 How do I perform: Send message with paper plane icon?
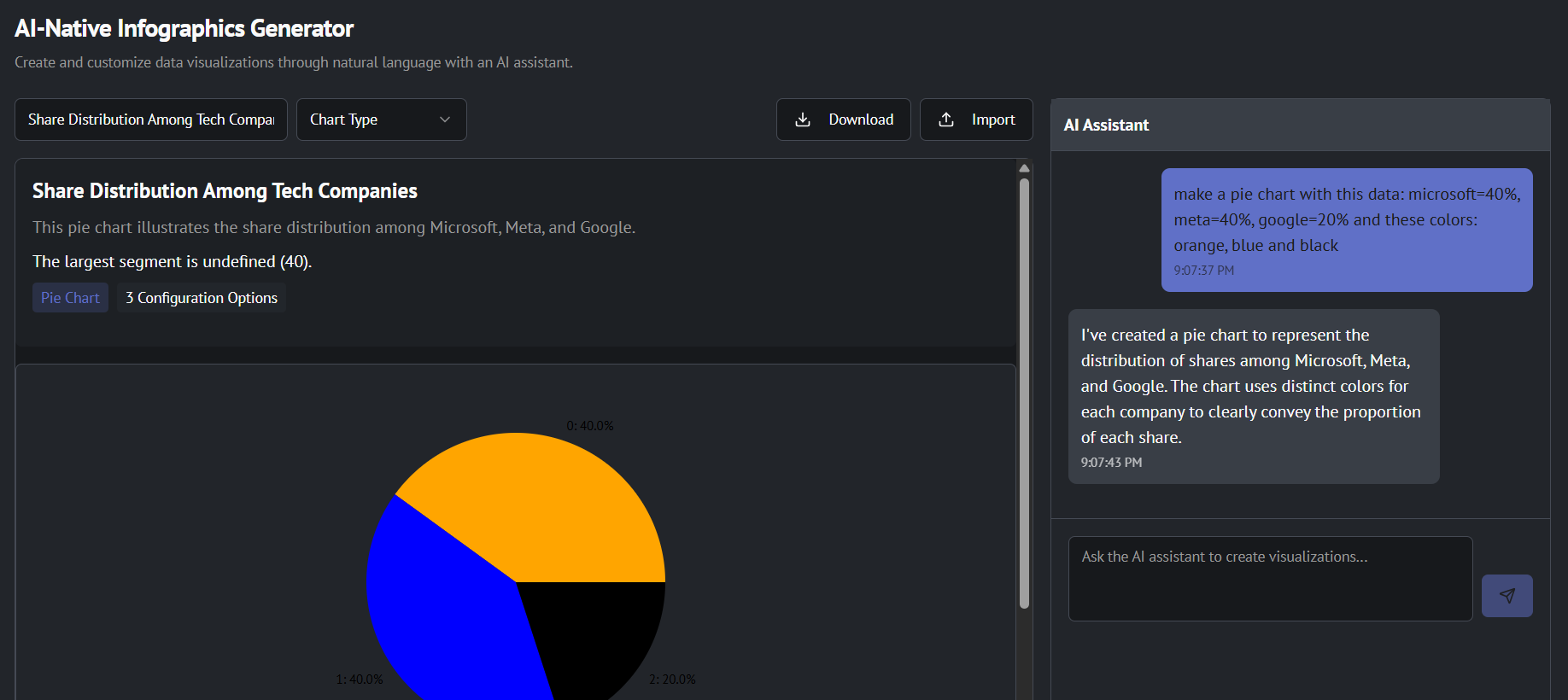click(x=1507, y=596)
